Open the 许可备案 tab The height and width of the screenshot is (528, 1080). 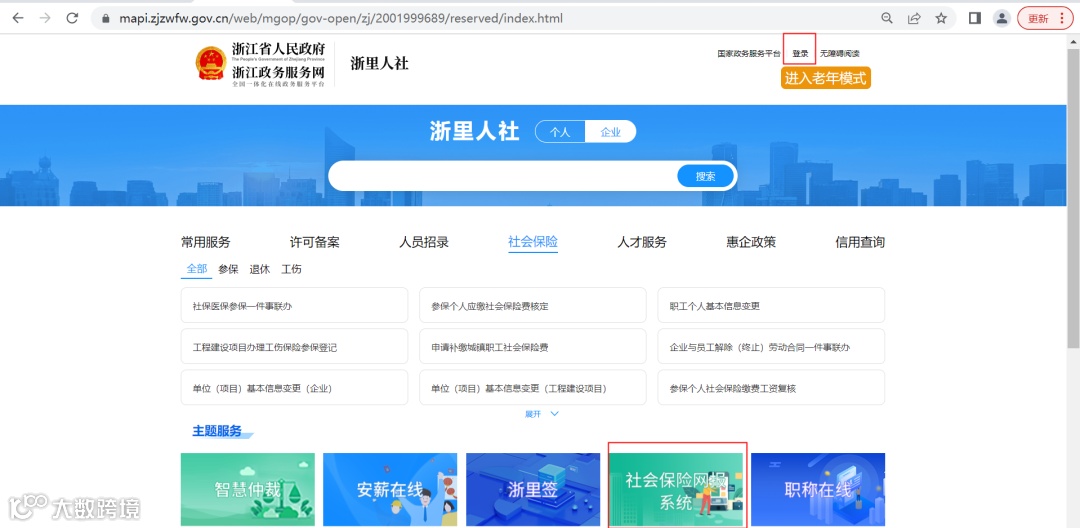tap(314, 242)
